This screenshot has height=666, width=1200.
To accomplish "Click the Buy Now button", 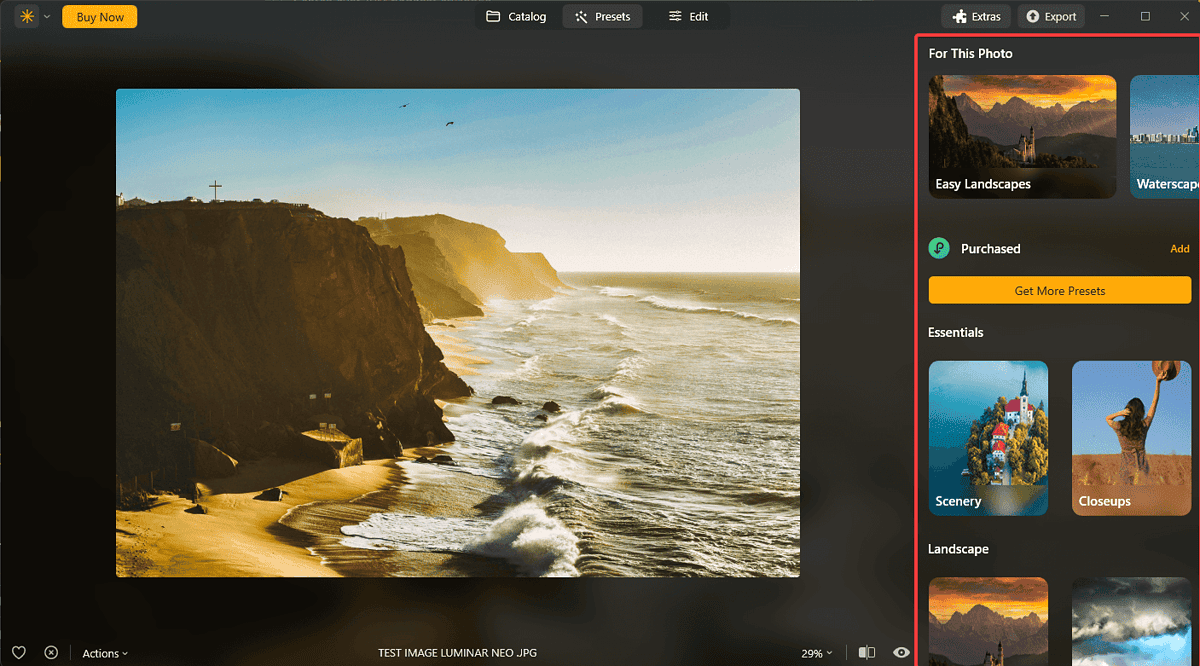I will [100, 17].
